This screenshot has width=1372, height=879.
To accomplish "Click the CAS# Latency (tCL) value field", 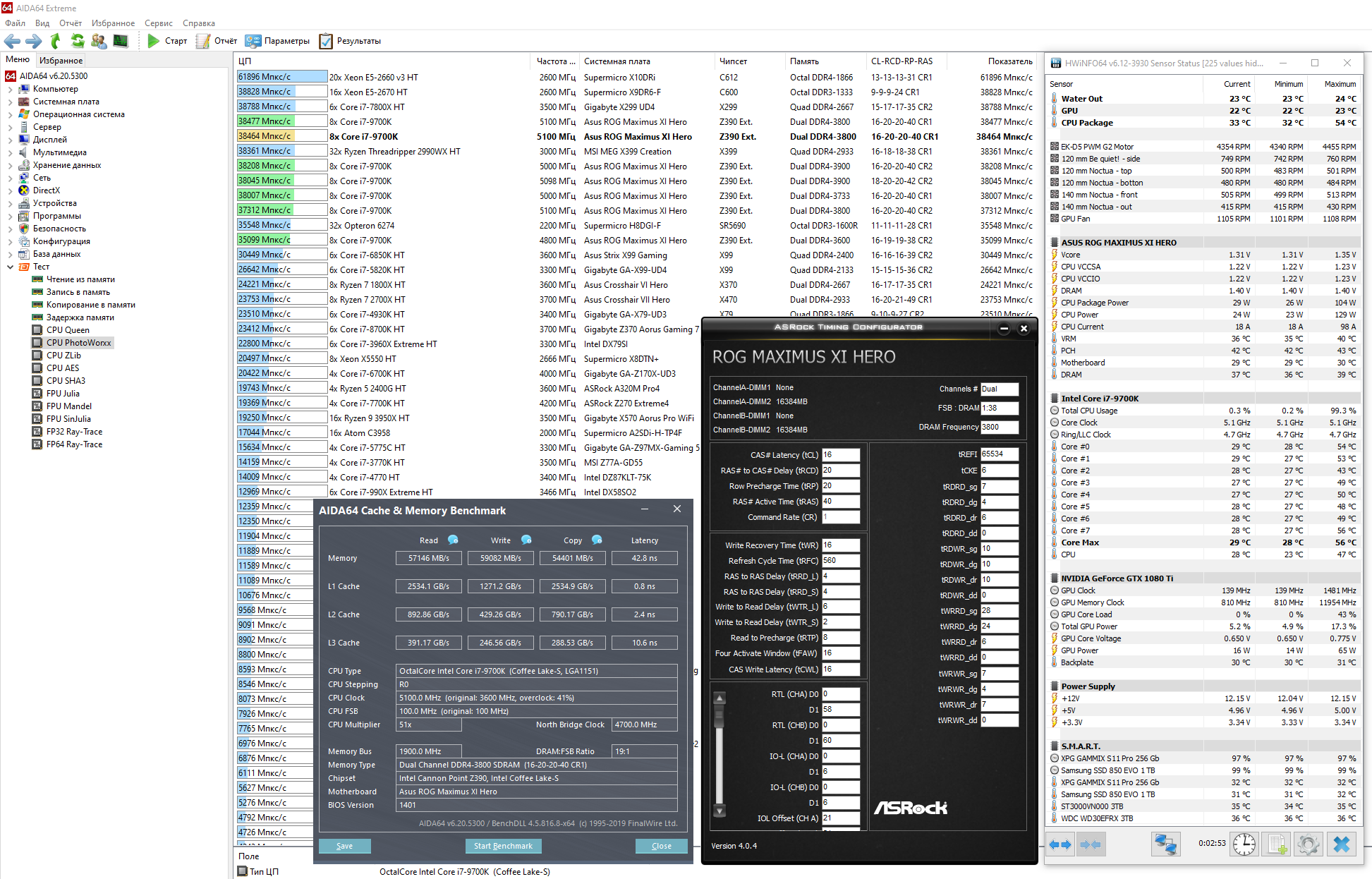I will (x=840, y=455).
